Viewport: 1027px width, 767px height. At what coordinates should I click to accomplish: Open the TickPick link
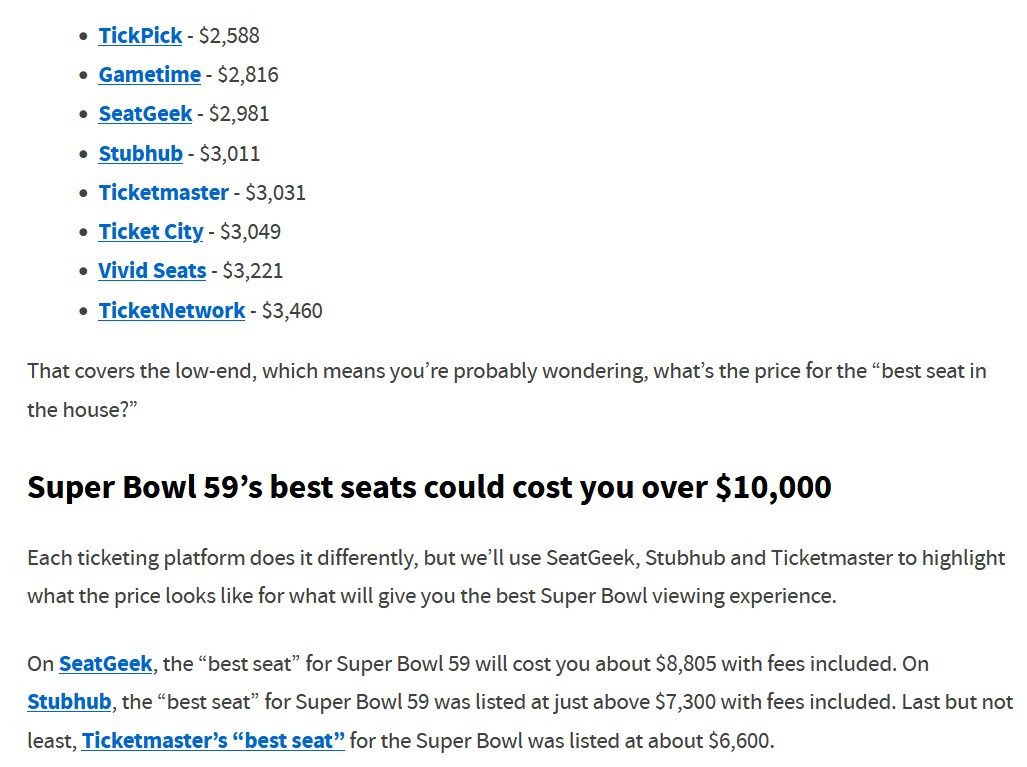[x=140, y=36]
